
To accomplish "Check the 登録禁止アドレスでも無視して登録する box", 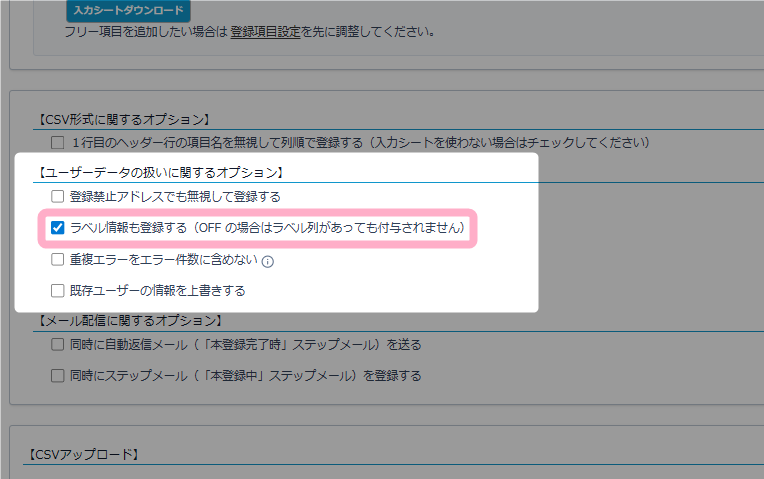I will coord(58,196).
